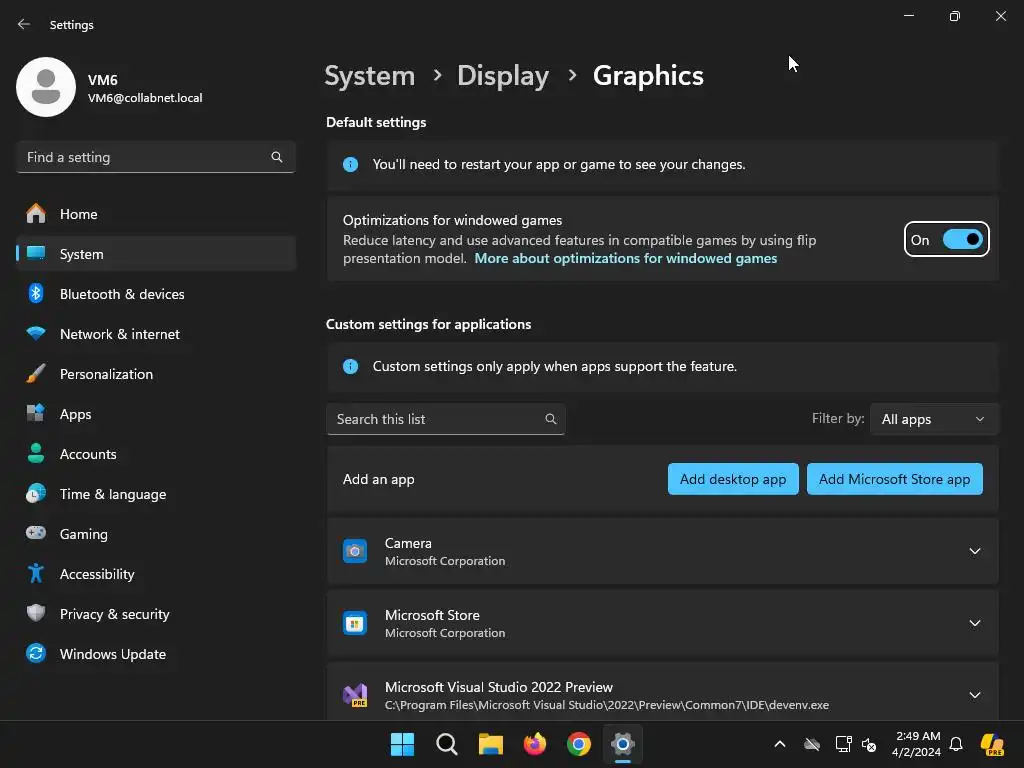
Task: Click the Accessibility figure icon
Action: [x=36, y=573]
